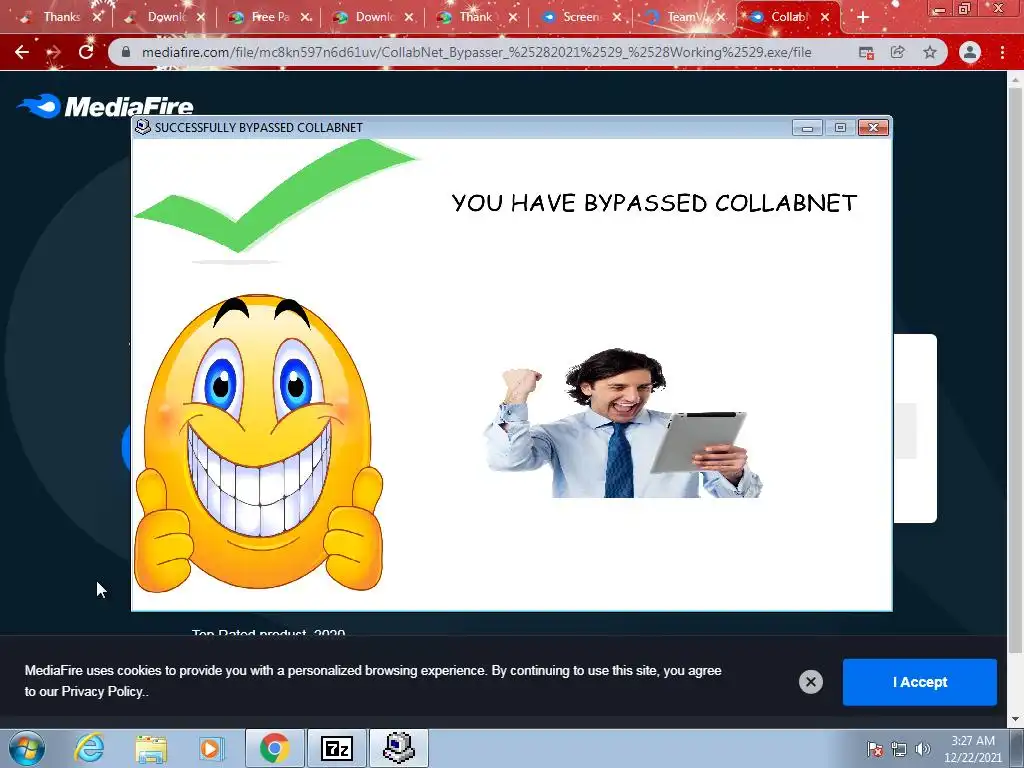Screen dimensions: 1024x768
Task: Switch to the second Downlc tab
Action: [x=372, y=17]
